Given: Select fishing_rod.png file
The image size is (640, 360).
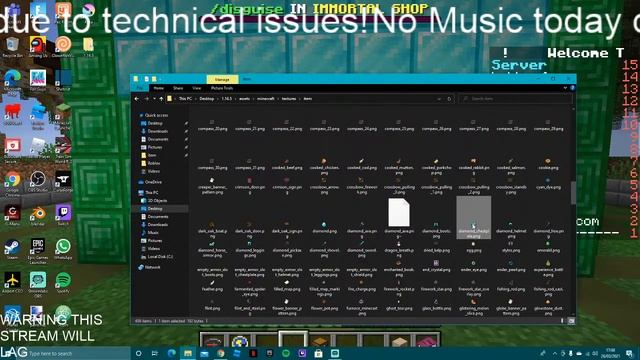Looking at the screenshot, I should click(x=511, y=286).
